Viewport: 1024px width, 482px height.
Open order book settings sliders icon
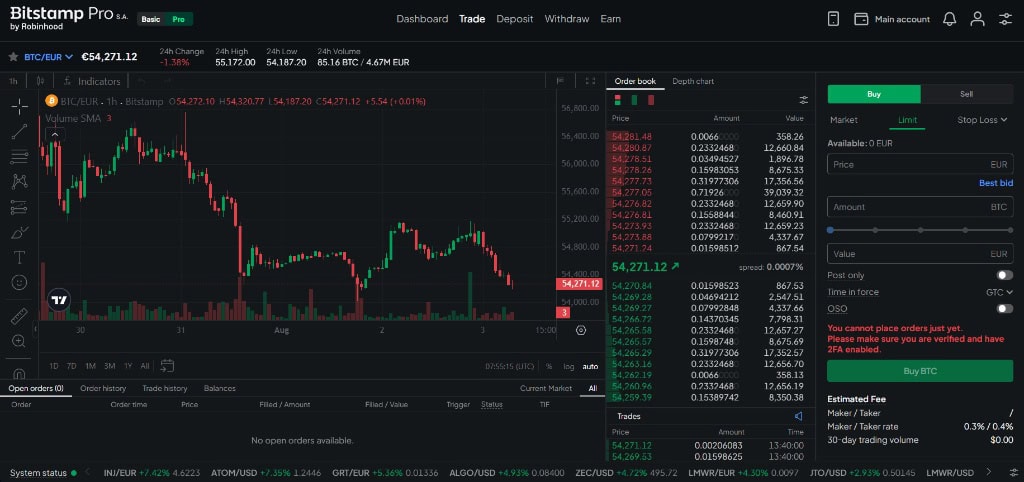tap(803, 100)
